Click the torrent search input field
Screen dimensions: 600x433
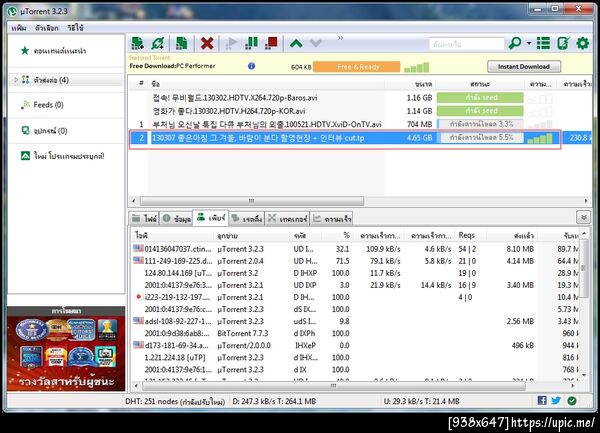pos(466,44)
